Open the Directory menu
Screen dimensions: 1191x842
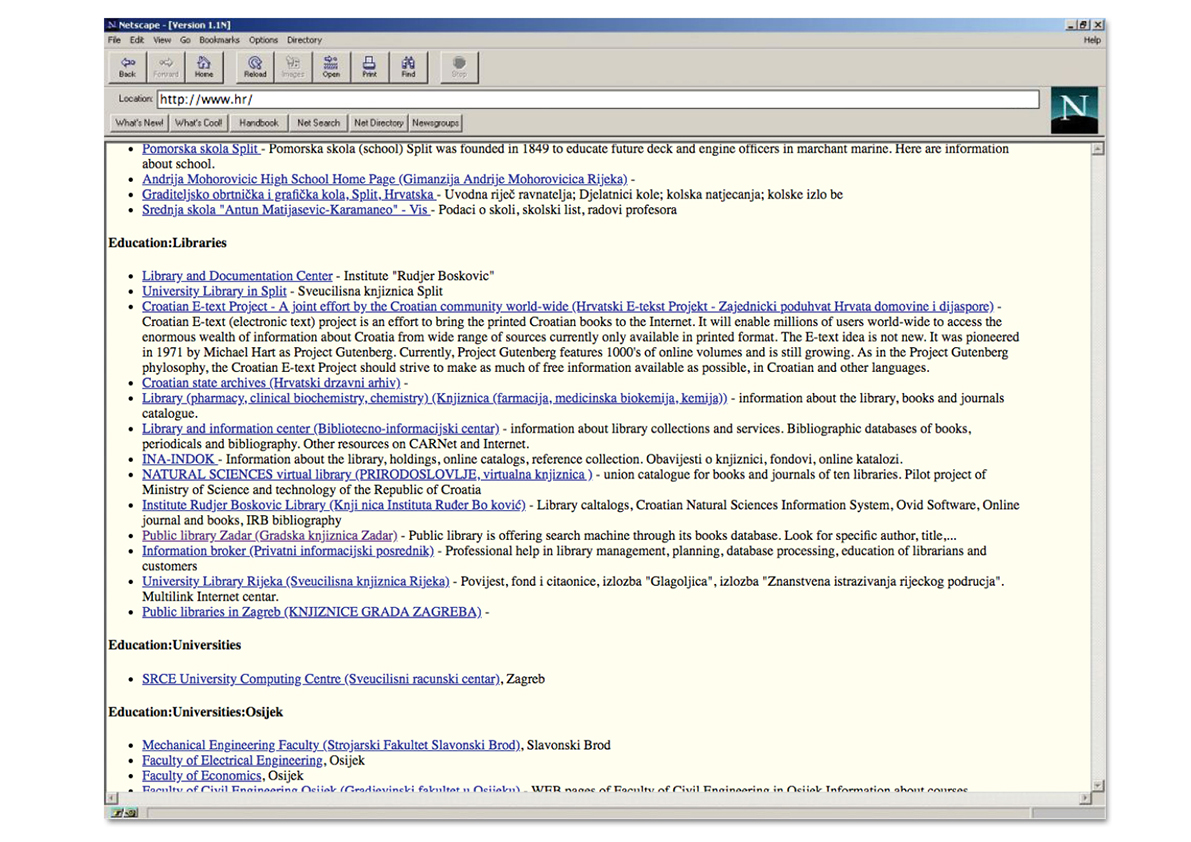pos(304,40)
